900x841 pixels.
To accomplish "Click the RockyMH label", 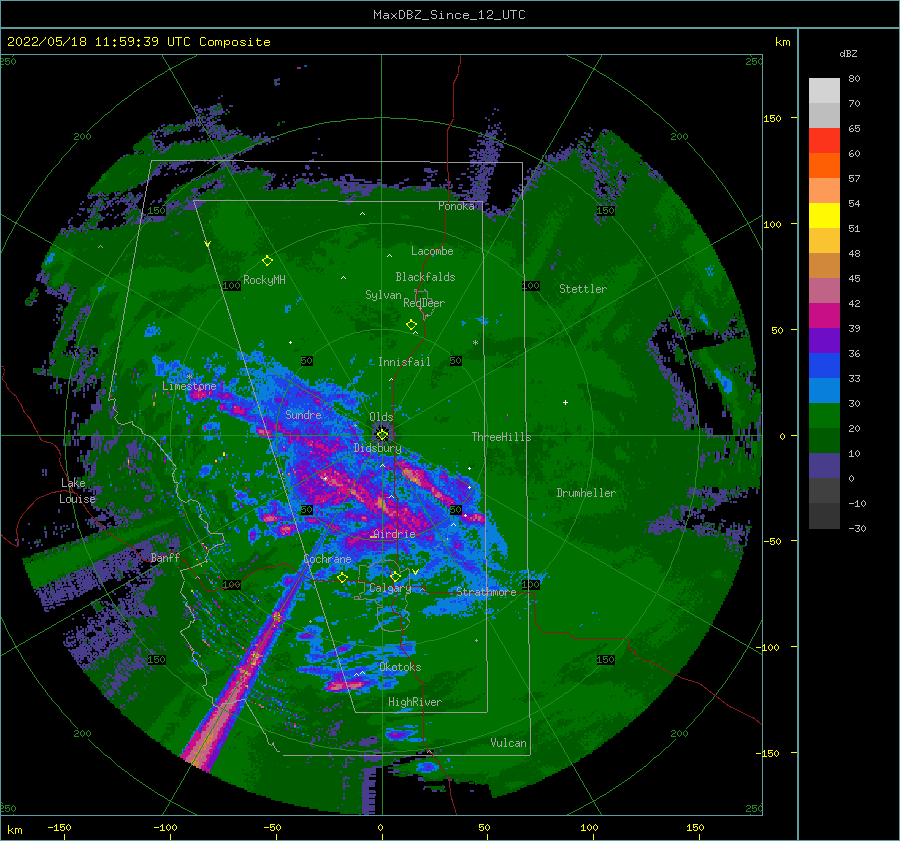I will (x=264, y=280).
